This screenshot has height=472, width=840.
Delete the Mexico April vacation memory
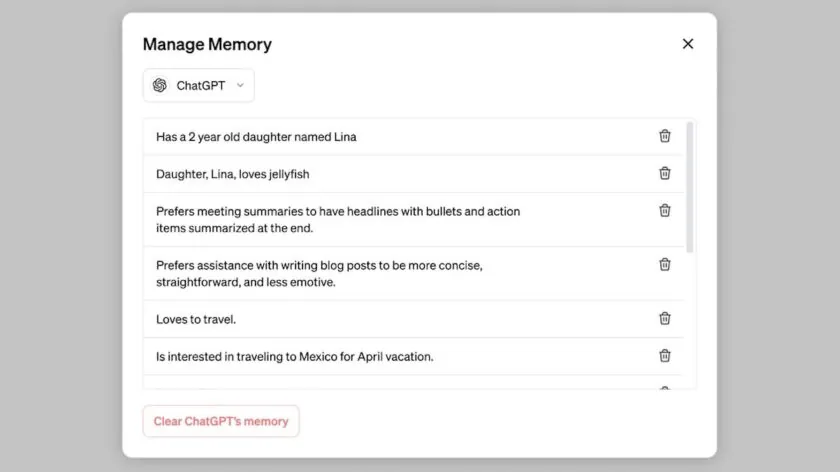coord(665,355)
